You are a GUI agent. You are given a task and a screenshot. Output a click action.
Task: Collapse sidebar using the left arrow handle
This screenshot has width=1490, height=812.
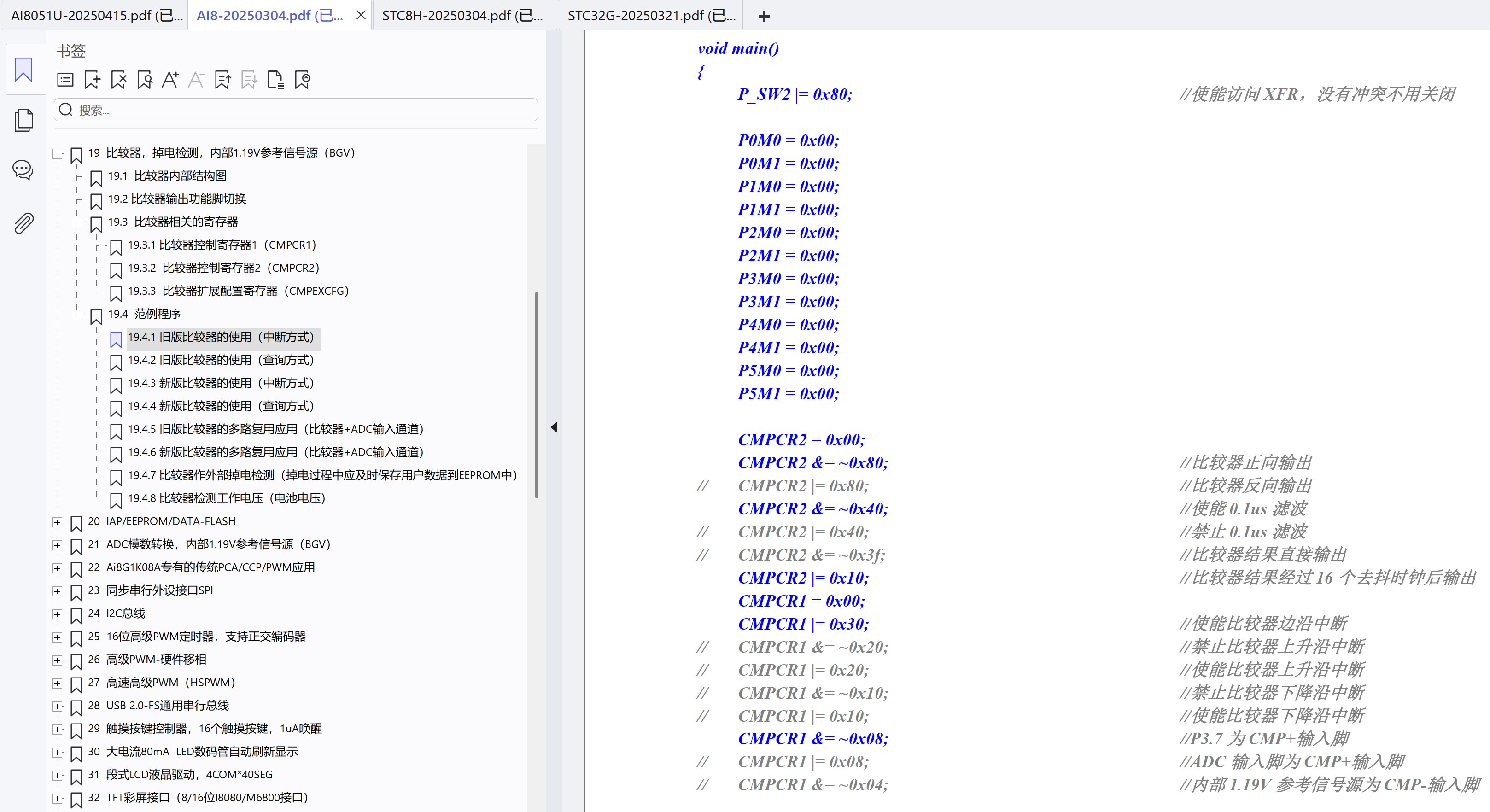click(554, 427)
